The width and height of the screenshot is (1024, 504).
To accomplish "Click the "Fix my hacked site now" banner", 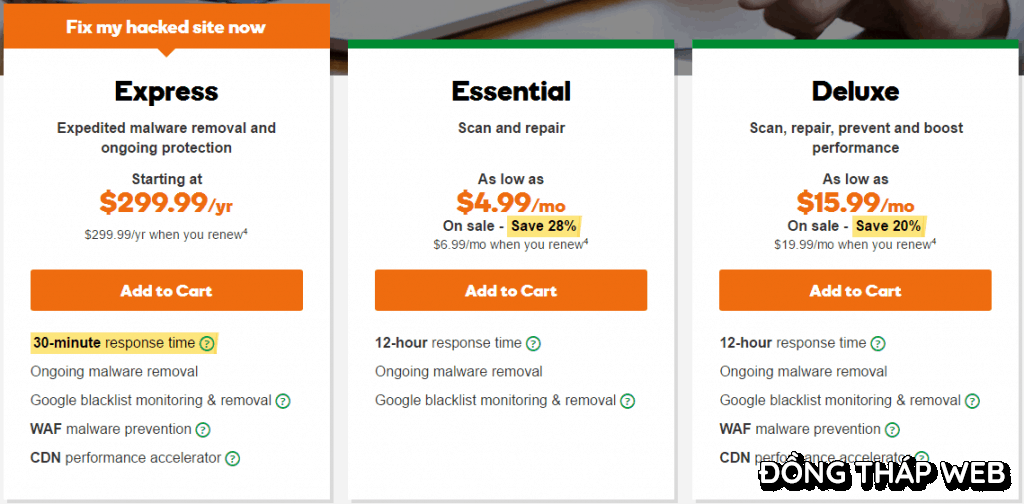I will (166, 27).
